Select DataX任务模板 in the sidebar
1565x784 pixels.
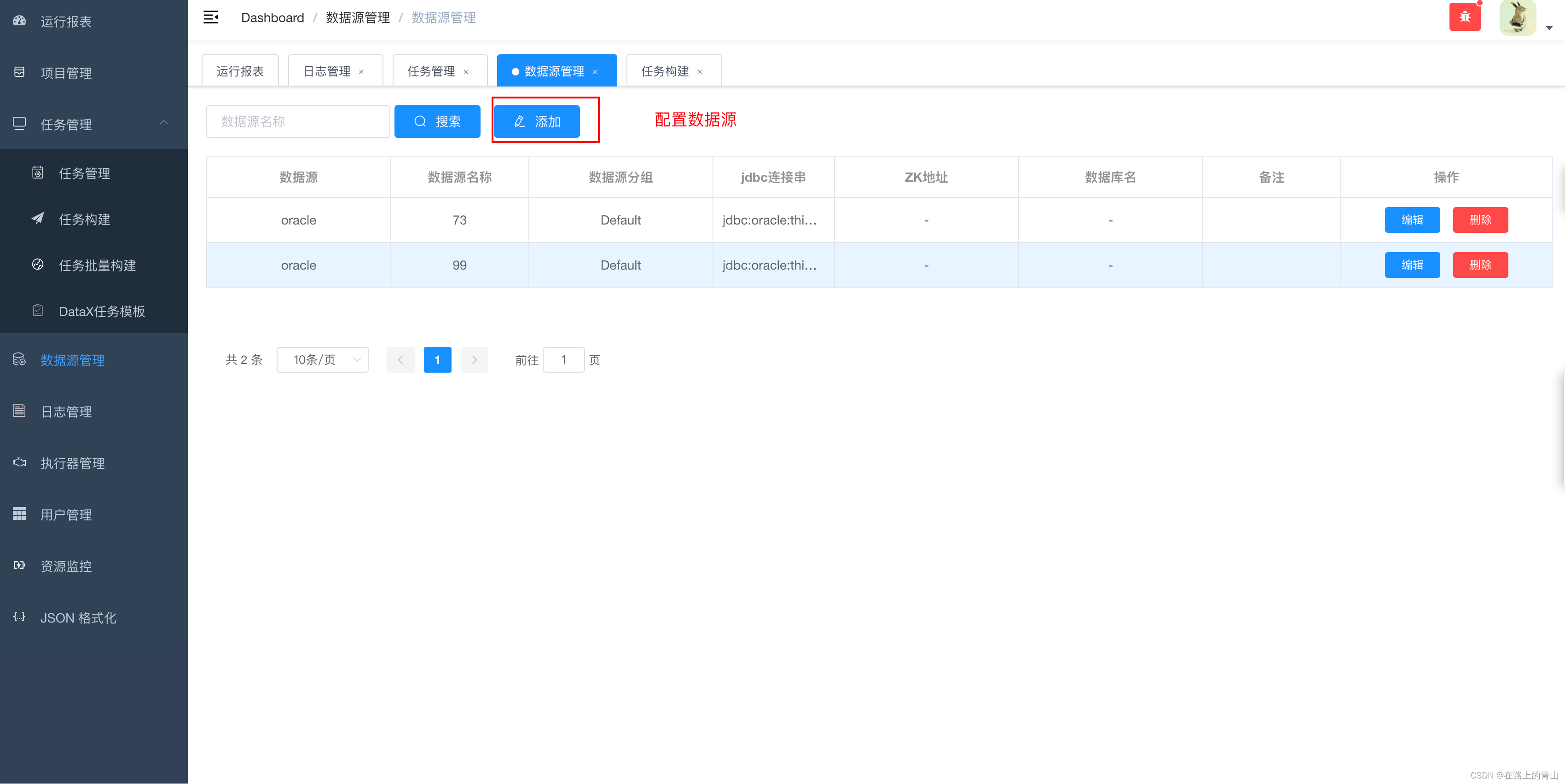pos(101,311)
